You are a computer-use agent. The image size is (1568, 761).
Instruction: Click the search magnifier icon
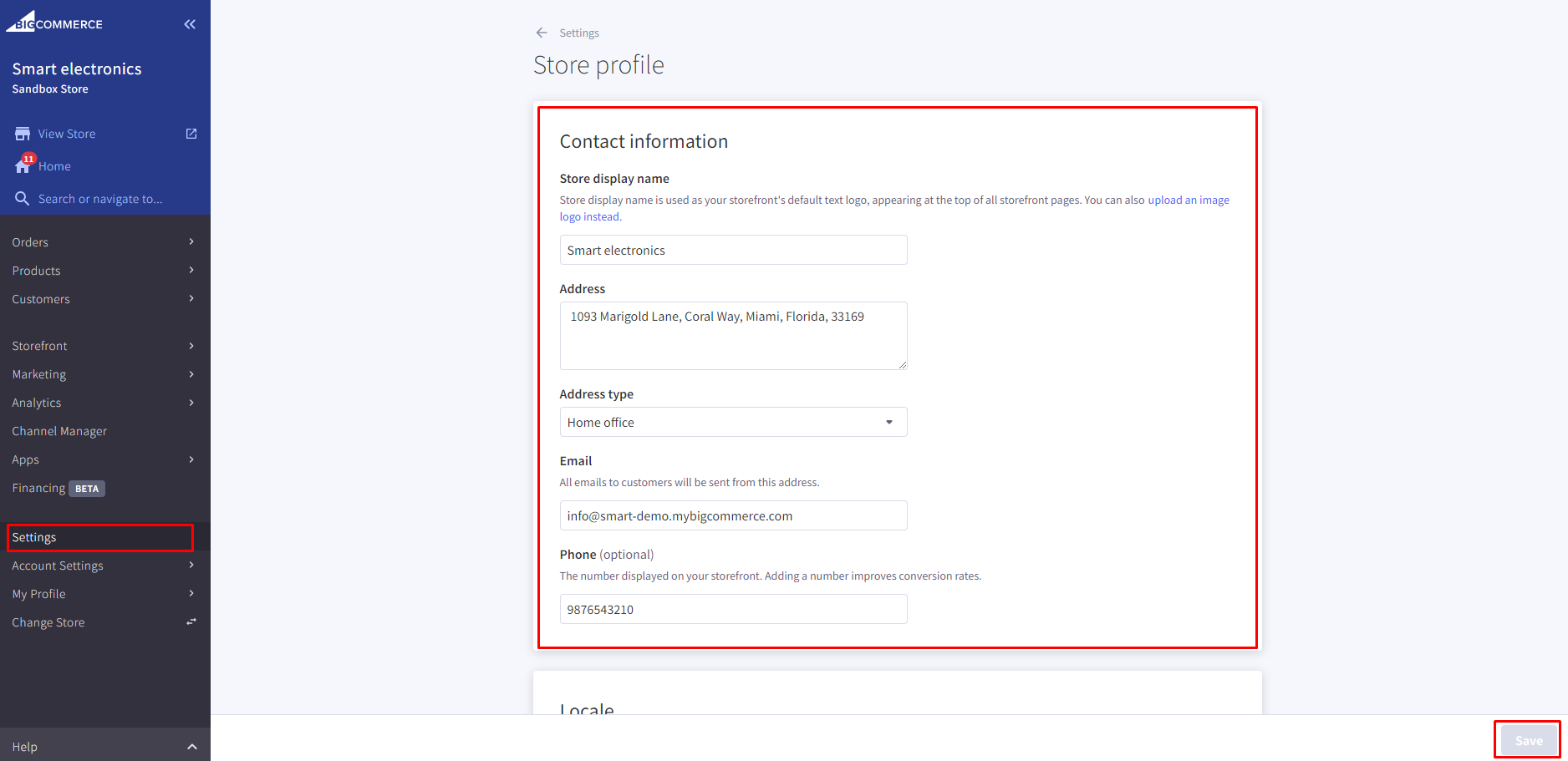point(23,199)
